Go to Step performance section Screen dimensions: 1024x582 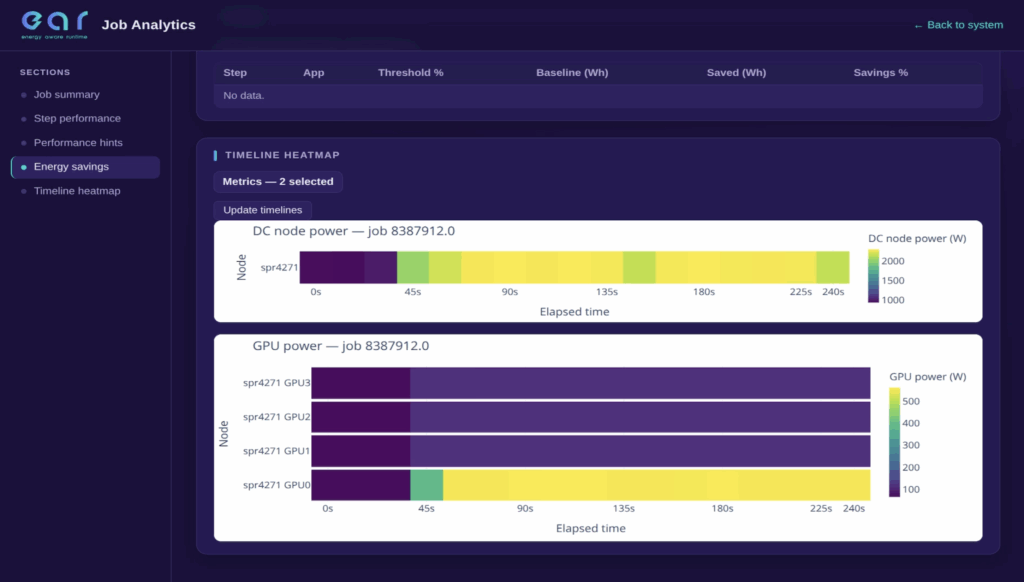point(77,119)
